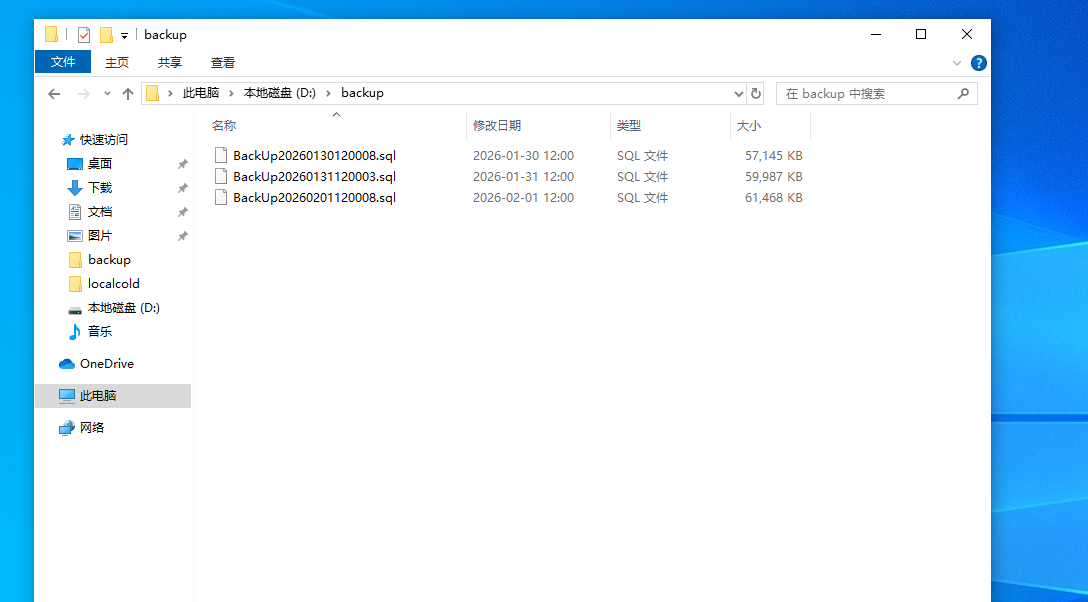Click the New Folder icon in title bar

[106, 35]
